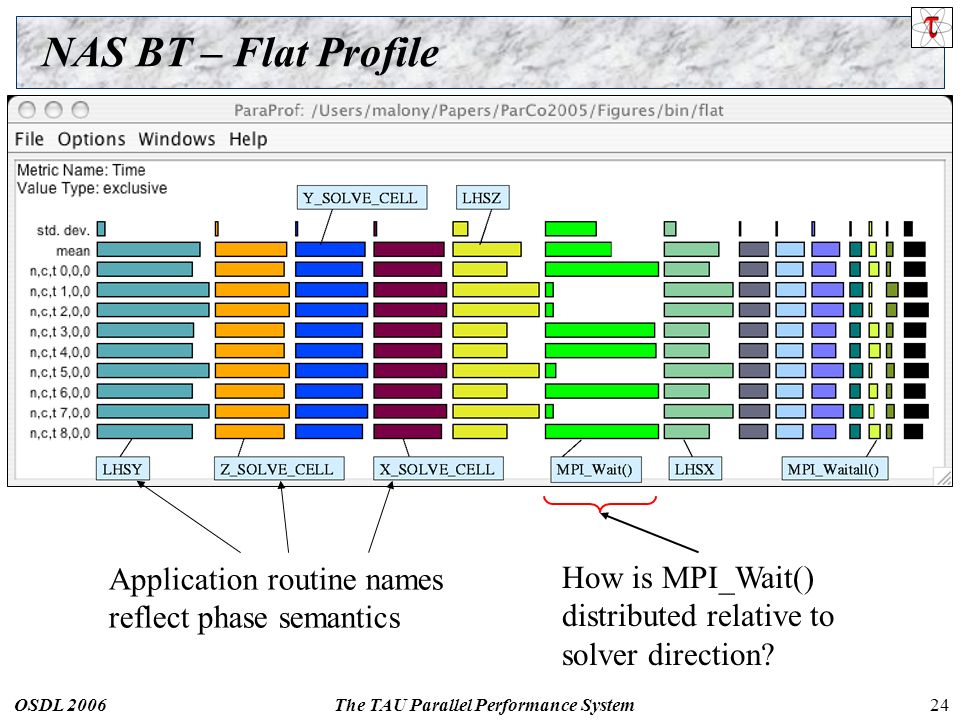Select the mean row label

tap(73, 251)
